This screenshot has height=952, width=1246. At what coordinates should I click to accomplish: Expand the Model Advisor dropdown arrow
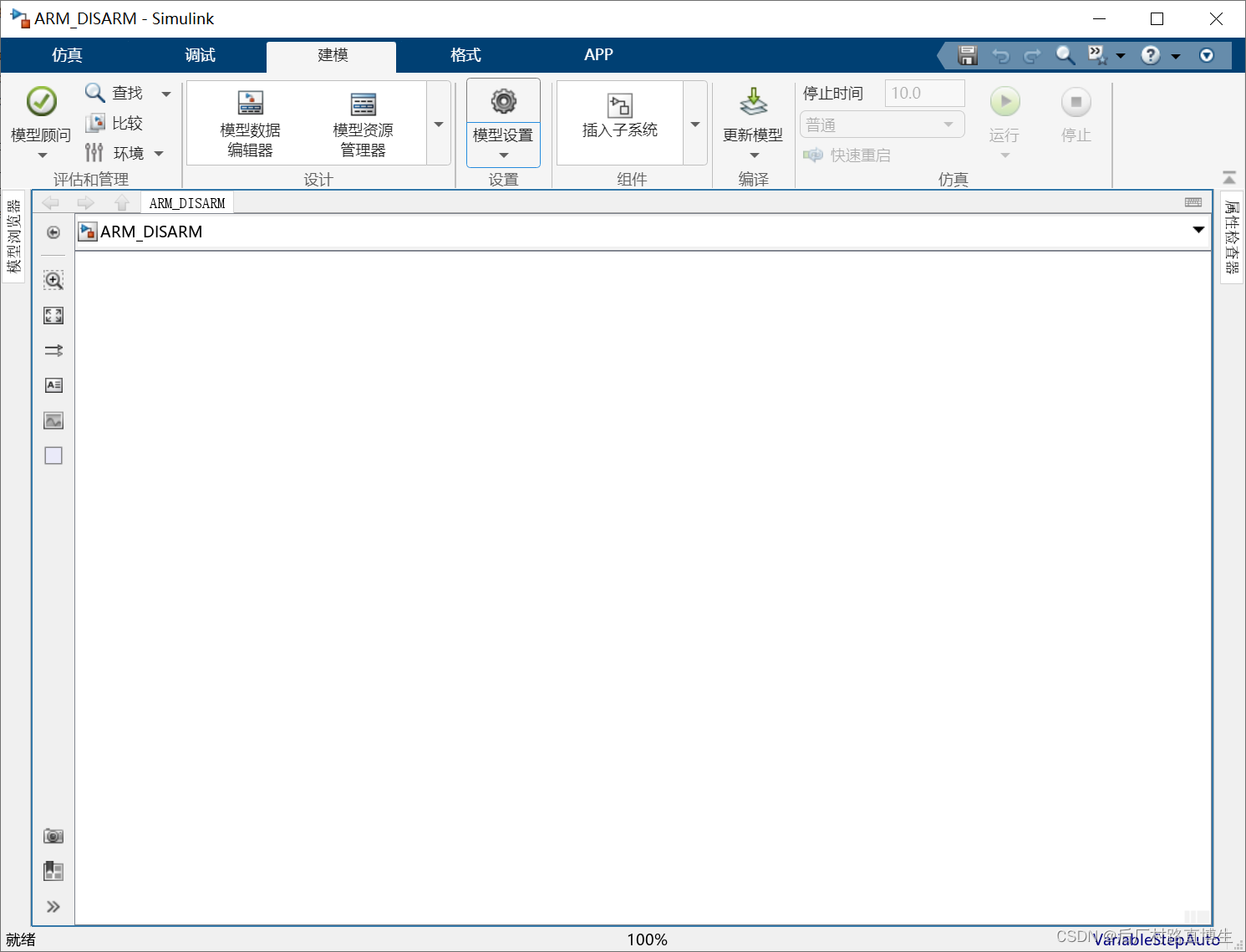(42, 155)
